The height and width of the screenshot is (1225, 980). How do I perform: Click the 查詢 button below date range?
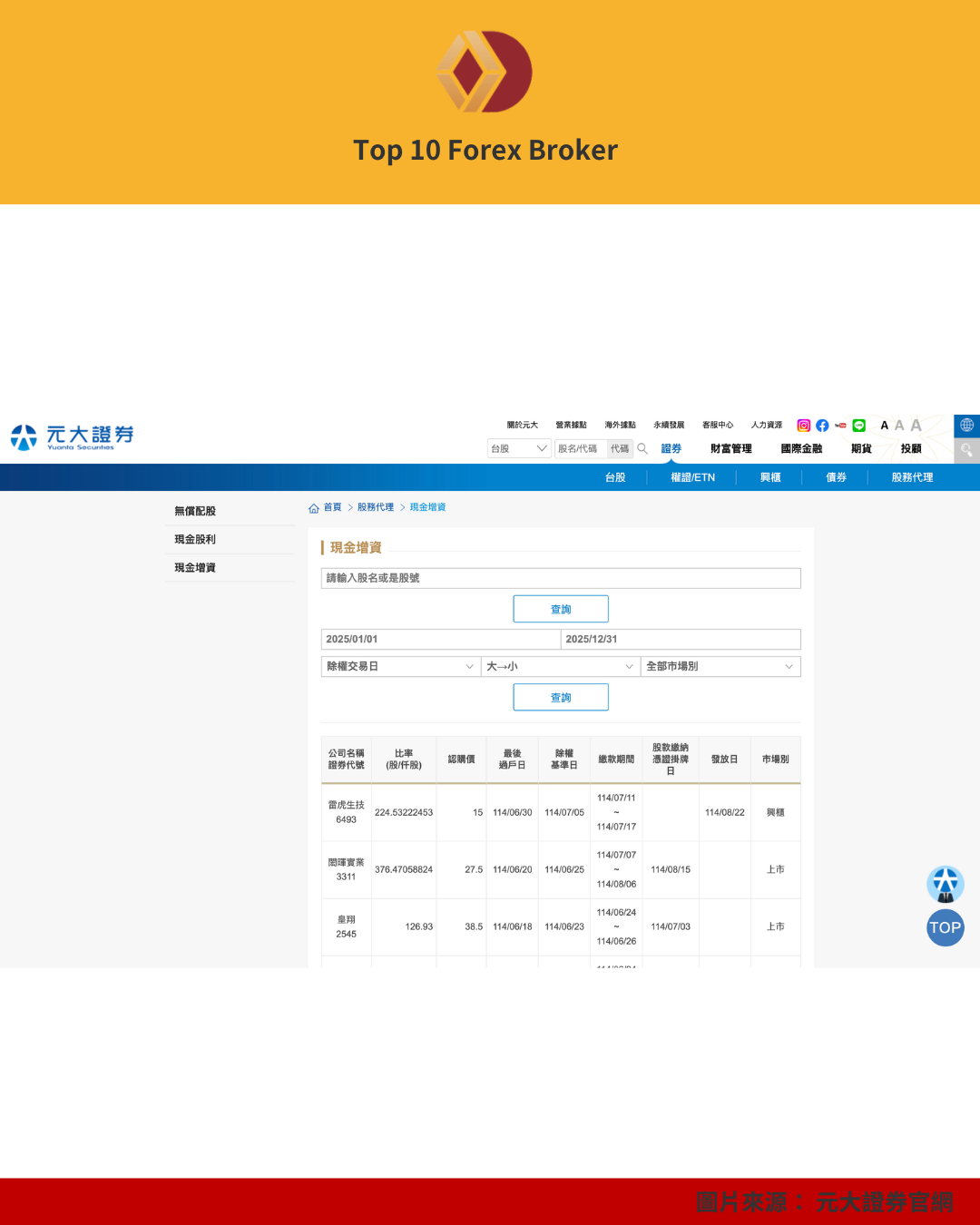pyautogui.click(x=561, y=698)
